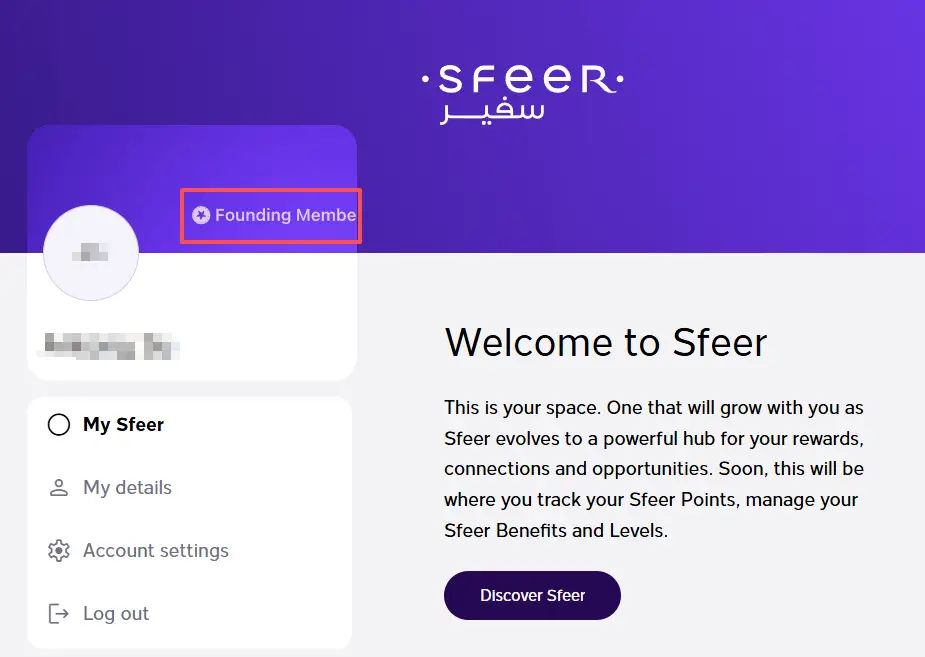Viewport: 925px width, 657px height.
Task: Click the exit arrow icon beside Log out
Action: click(x=59, y=614)
